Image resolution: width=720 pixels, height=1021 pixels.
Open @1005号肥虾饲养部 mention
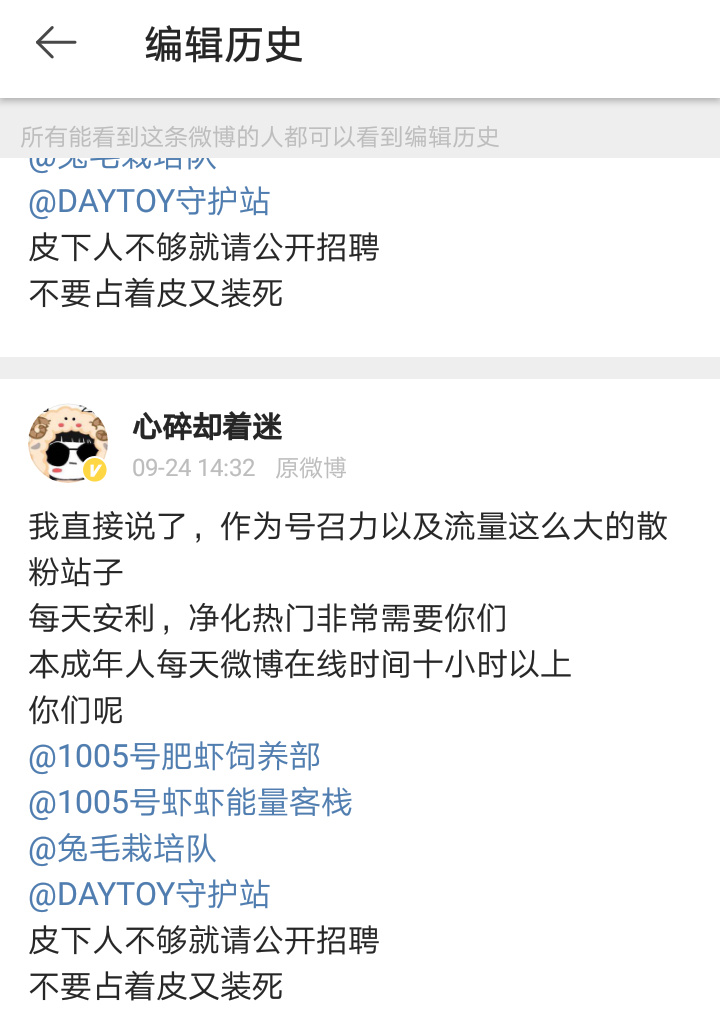coord(174,757)
